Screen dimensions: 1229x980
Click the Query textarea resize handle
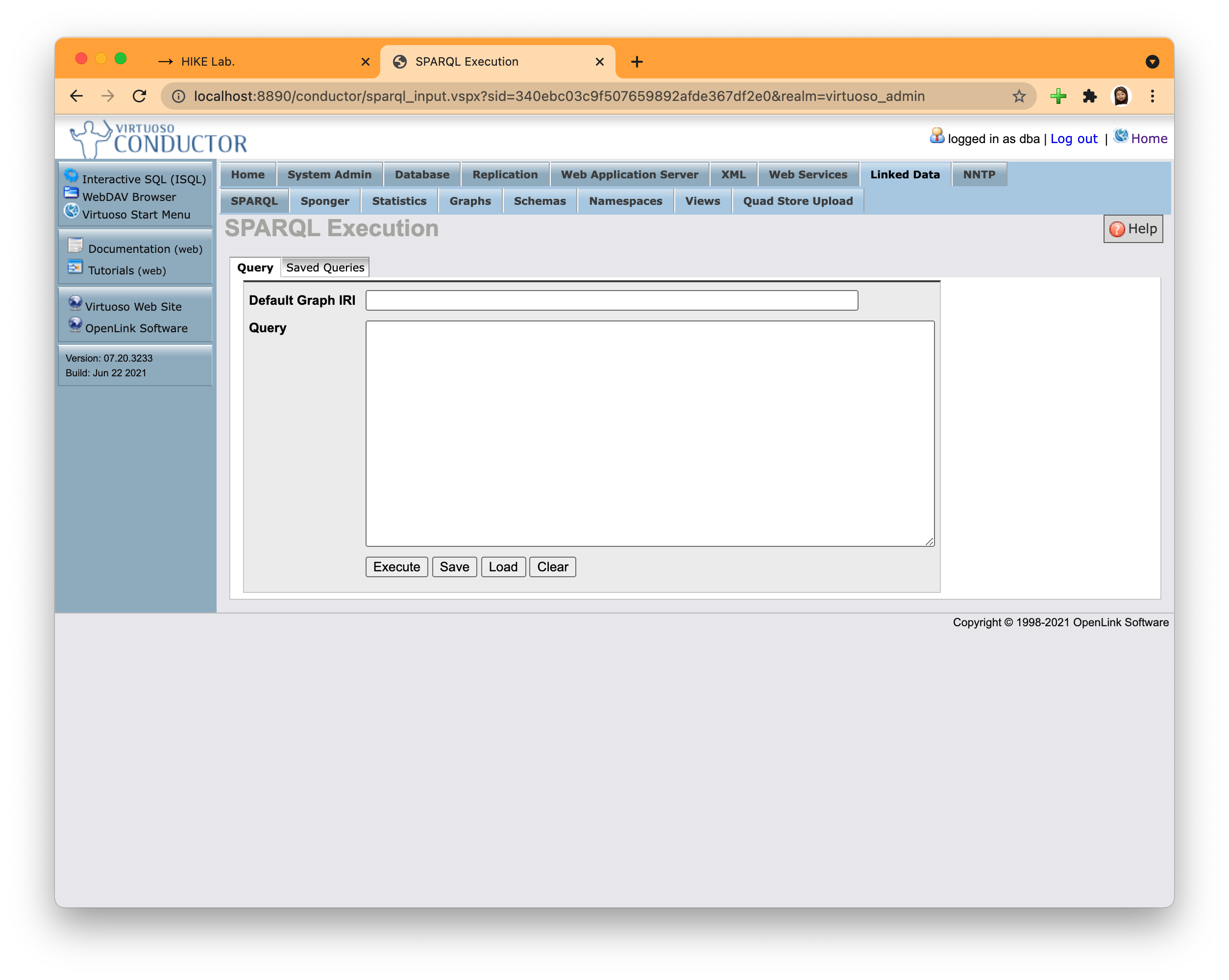(929, 541)
